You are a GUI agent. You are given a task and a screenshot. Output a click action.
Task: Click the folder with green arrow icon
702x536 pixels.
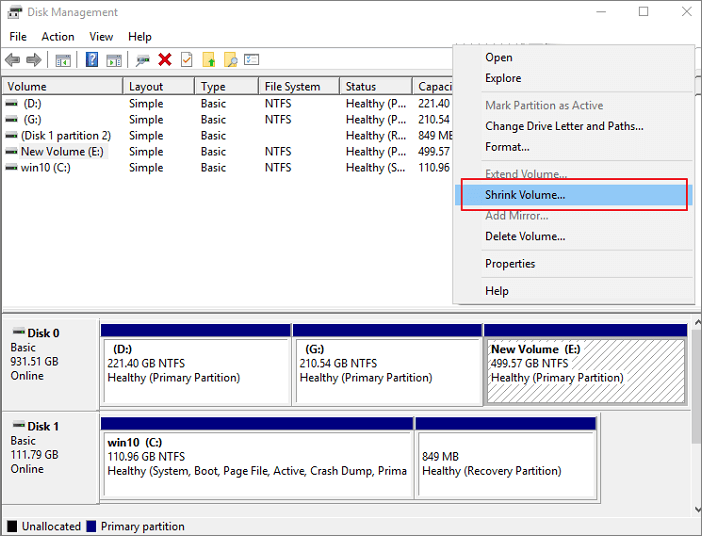pyautogui.click(x=209, y=60)
